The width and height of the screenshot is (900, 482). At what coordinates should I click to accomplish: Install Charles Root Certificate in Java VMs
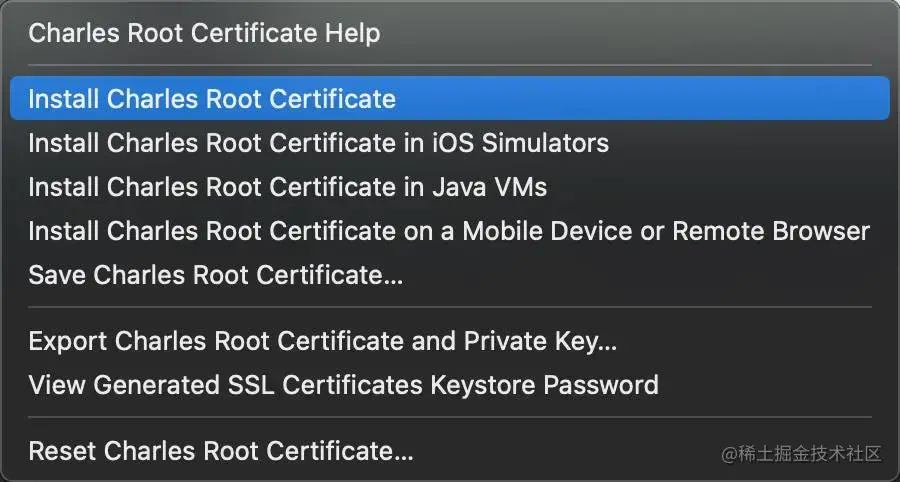point(449,187)
